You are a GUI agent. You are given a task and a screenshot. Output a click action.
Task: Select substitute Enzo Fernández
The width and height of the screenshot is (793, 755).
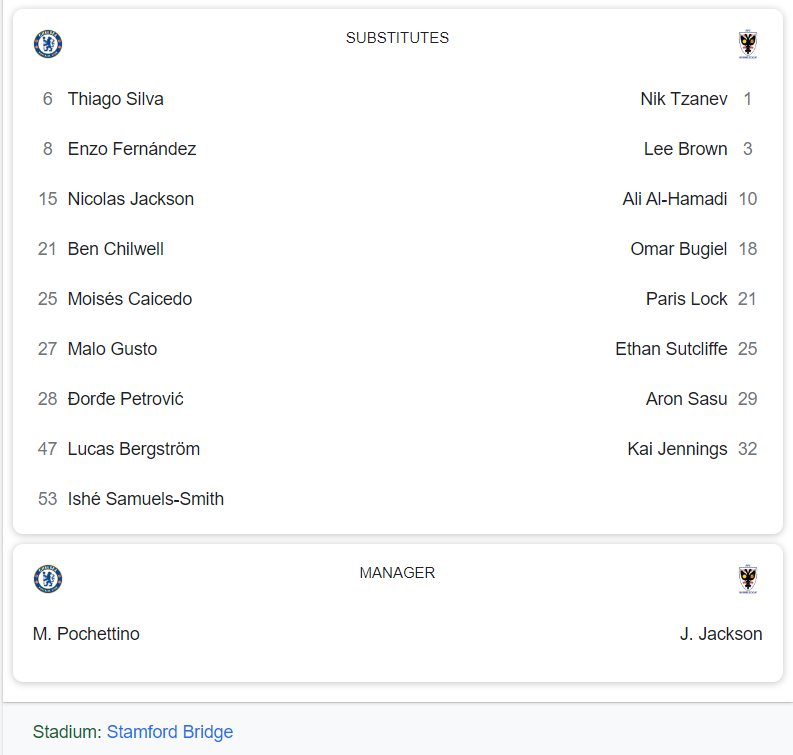[x=131, y=149]
